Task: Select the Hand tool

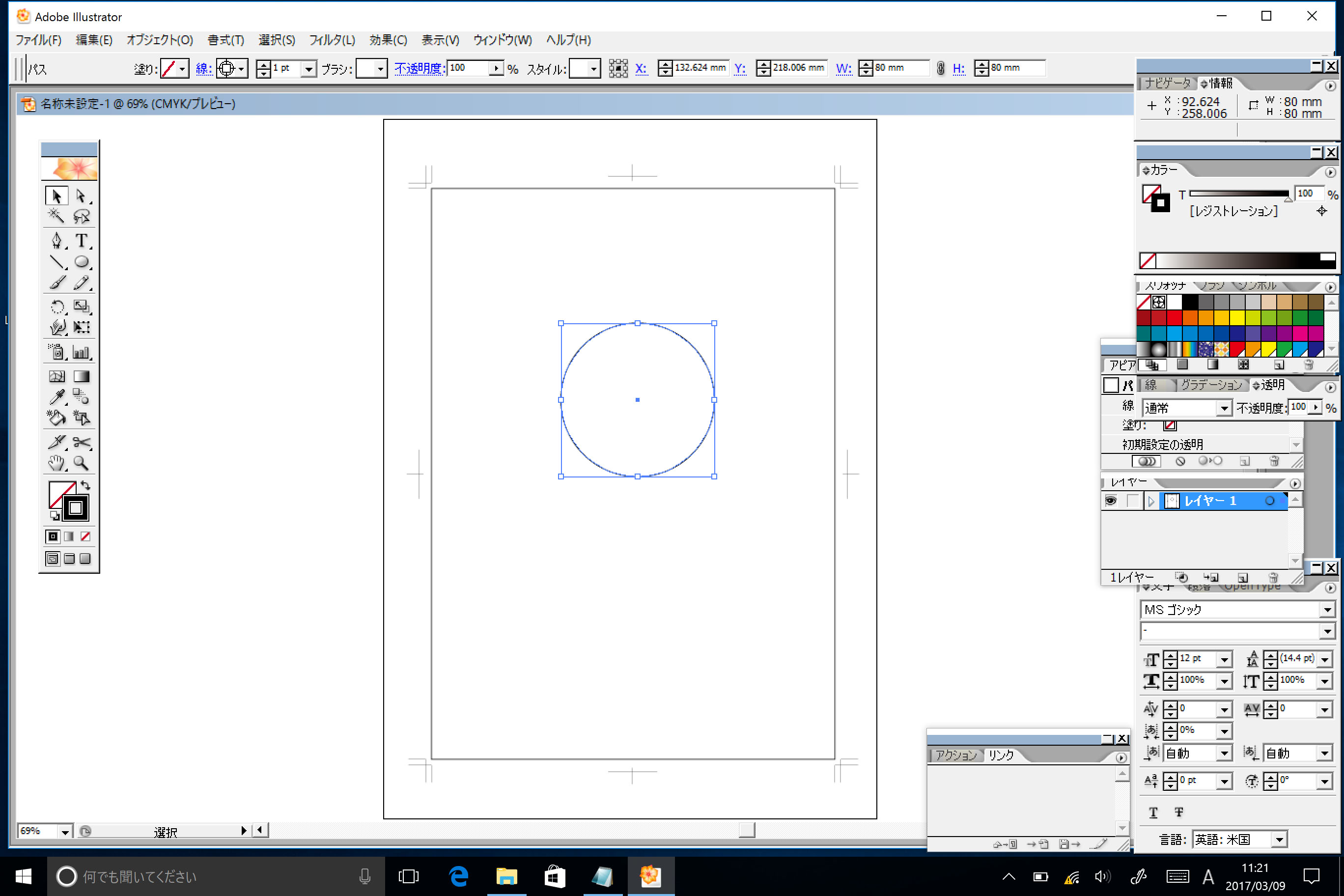Action: [x=56, y=463]
